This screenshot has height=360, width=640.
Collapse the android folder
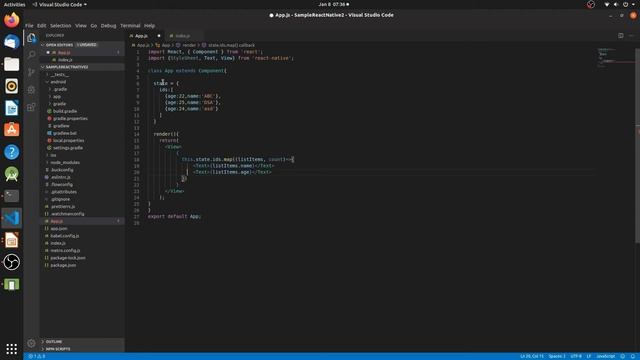pos(58,82)
